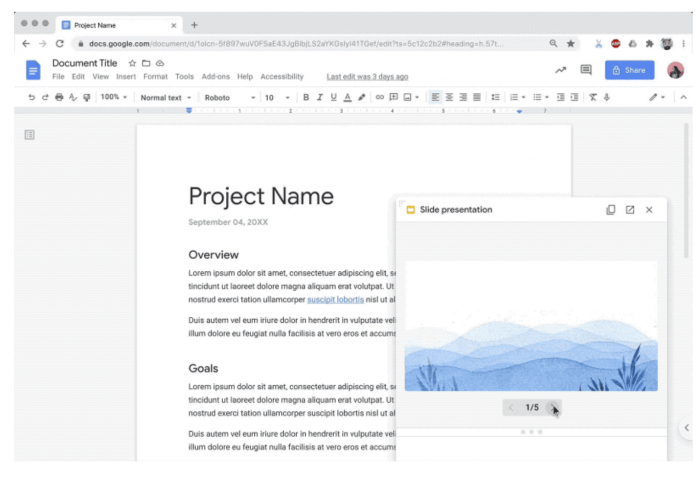
Task: Open the 'suscipit lobortis' hyperlink
Action: [335, 299]
